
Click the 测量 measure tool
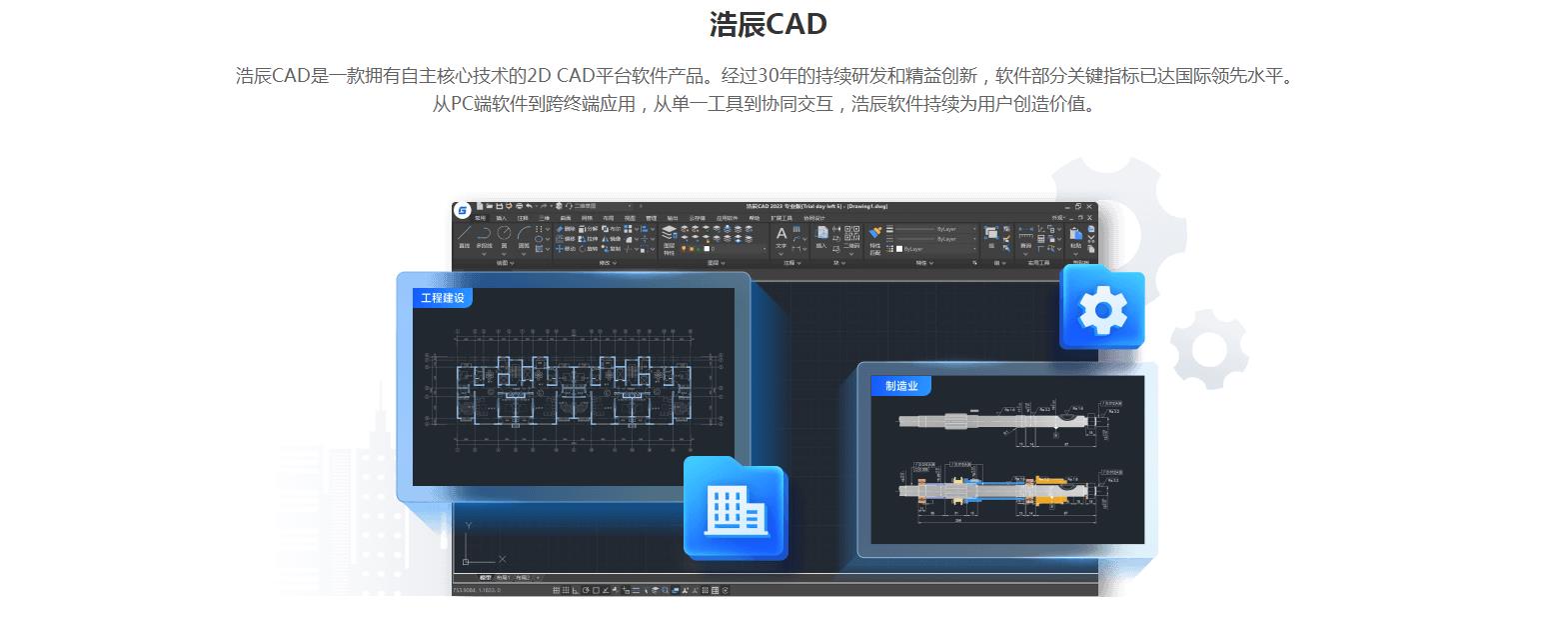(x=1026, y=237)
